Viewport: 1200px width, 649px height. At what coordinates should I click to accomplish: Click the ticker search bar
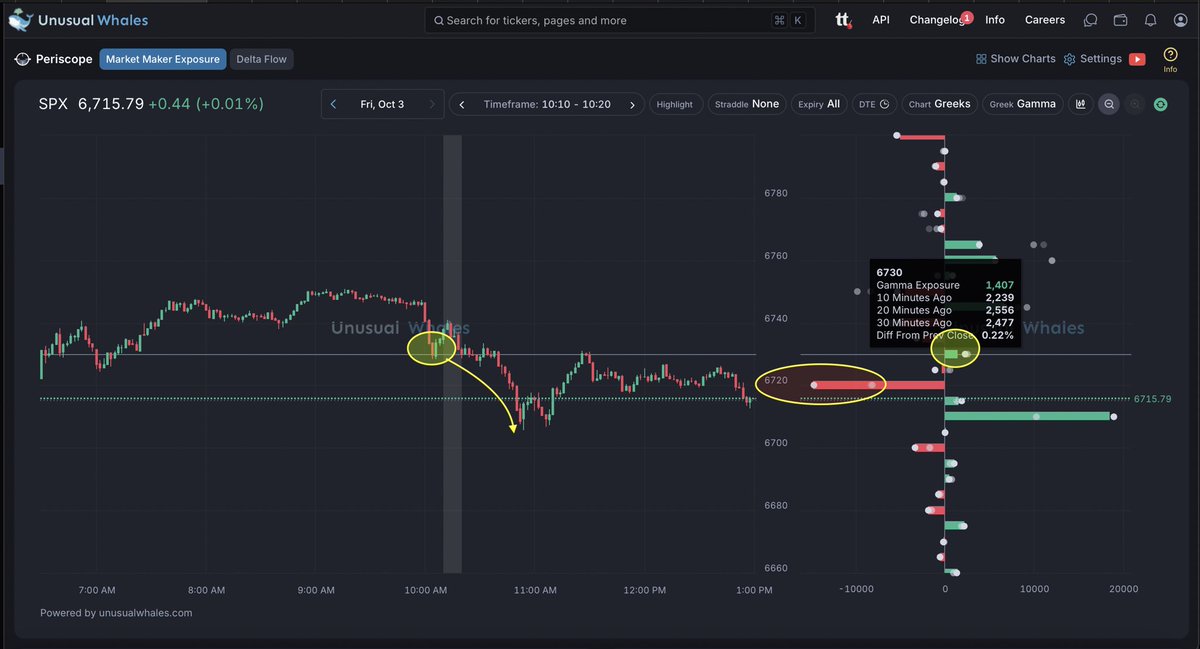coord(618,19)
